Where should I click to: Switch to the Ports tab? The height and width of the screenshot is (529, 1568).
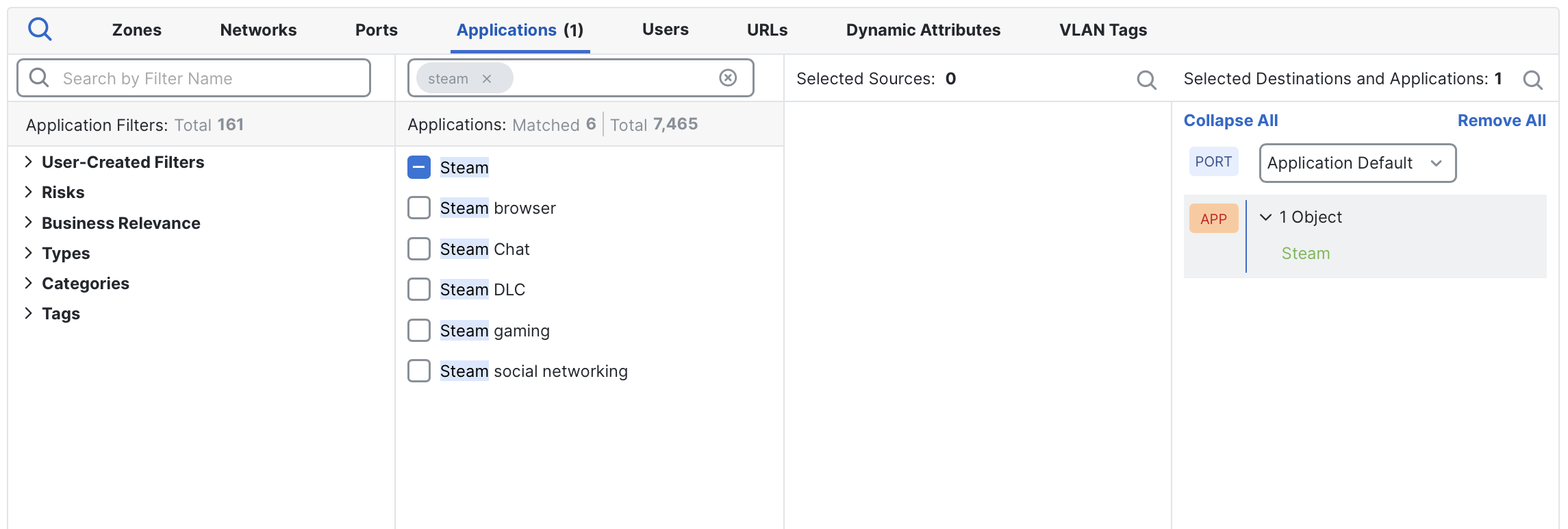coord(376,30)
